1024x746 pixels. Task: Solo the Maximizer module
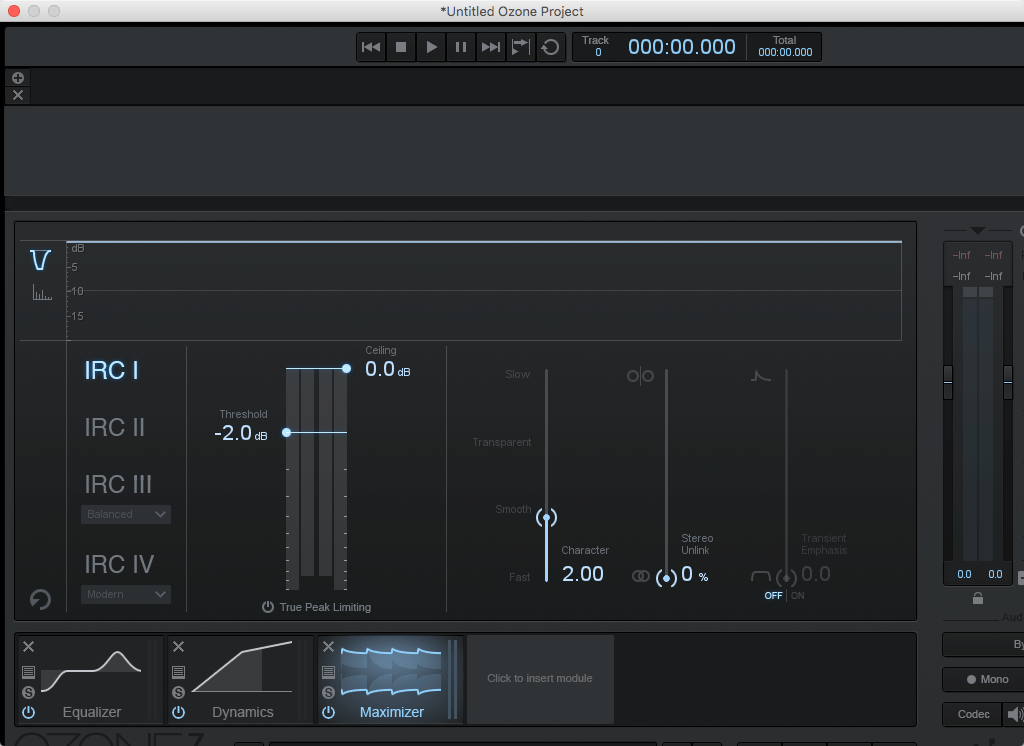(328, 692)
